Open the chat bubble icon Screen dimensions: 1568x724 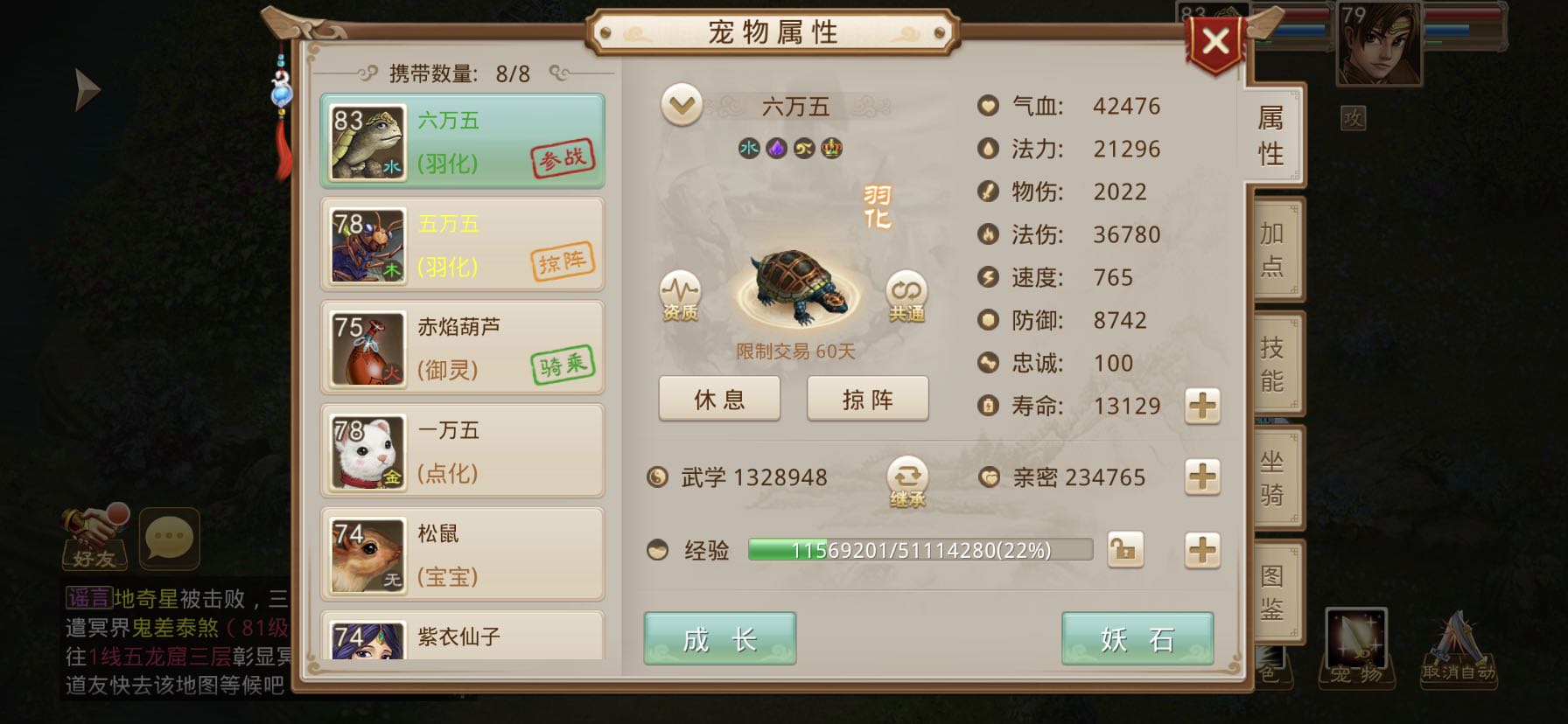(170, 539)
